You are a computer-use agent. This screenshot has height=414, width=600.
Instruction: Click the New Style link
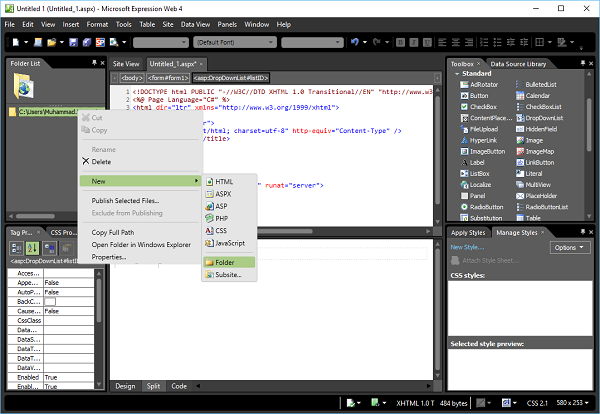467,247
